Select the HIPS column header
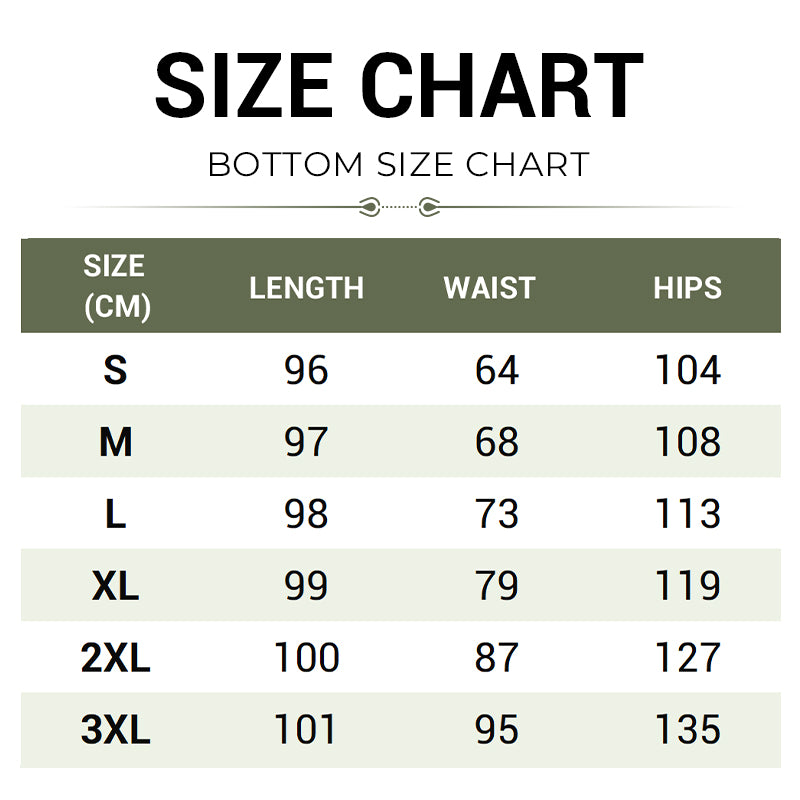This screenshot has width=800, height=800. (x=687, y=288)
